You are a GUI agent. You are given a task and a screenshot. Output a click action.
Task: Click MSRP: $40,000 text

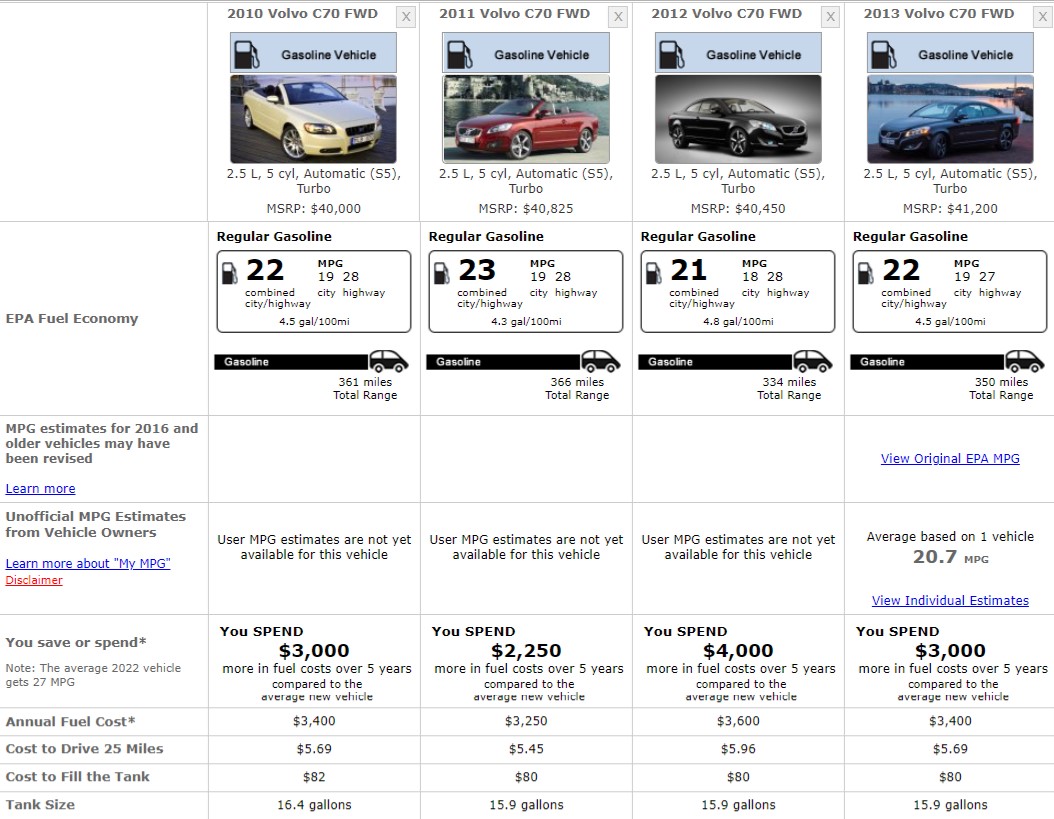pyautogui.click(x=313, y=208)
